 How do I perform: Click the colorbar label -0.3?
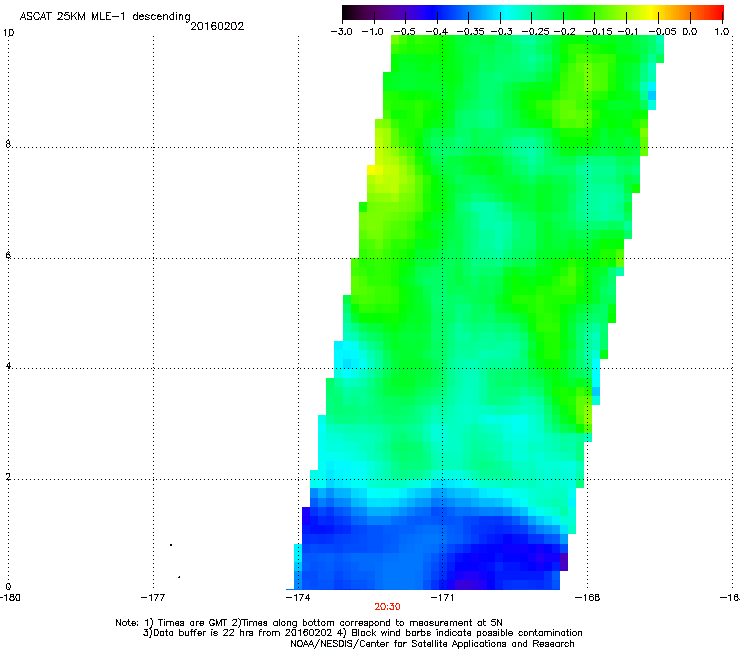pos(502,32)
